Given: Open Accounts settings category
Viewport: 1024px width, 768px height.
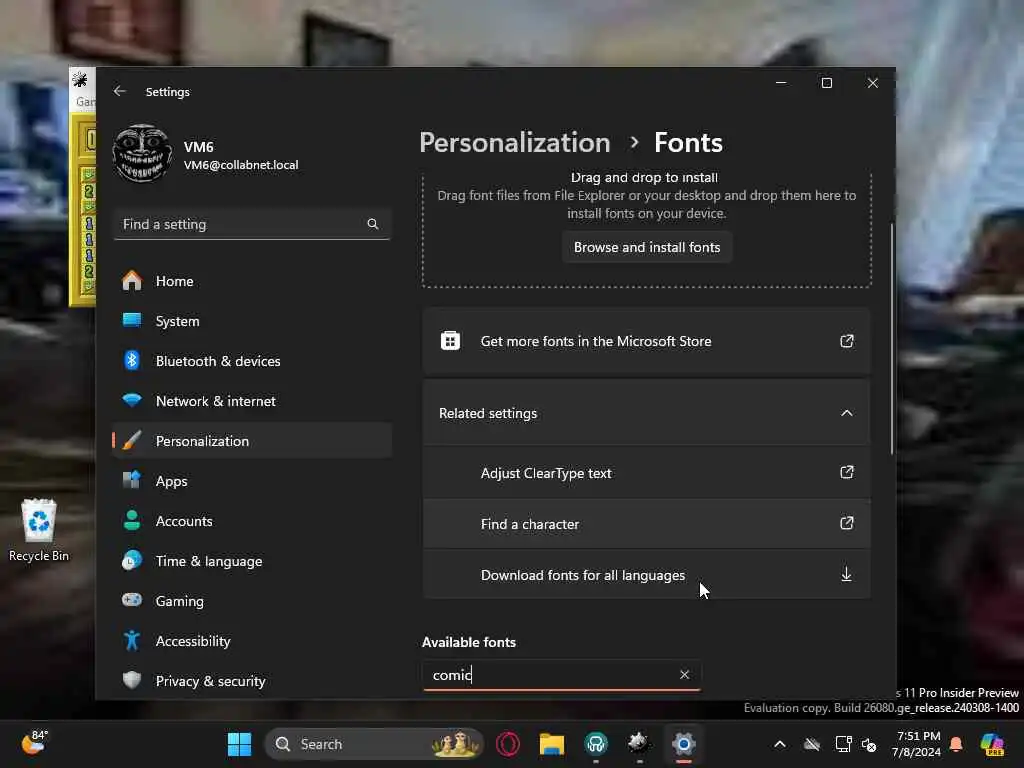Looking at the screenshot, I should [x=252, y=521].
